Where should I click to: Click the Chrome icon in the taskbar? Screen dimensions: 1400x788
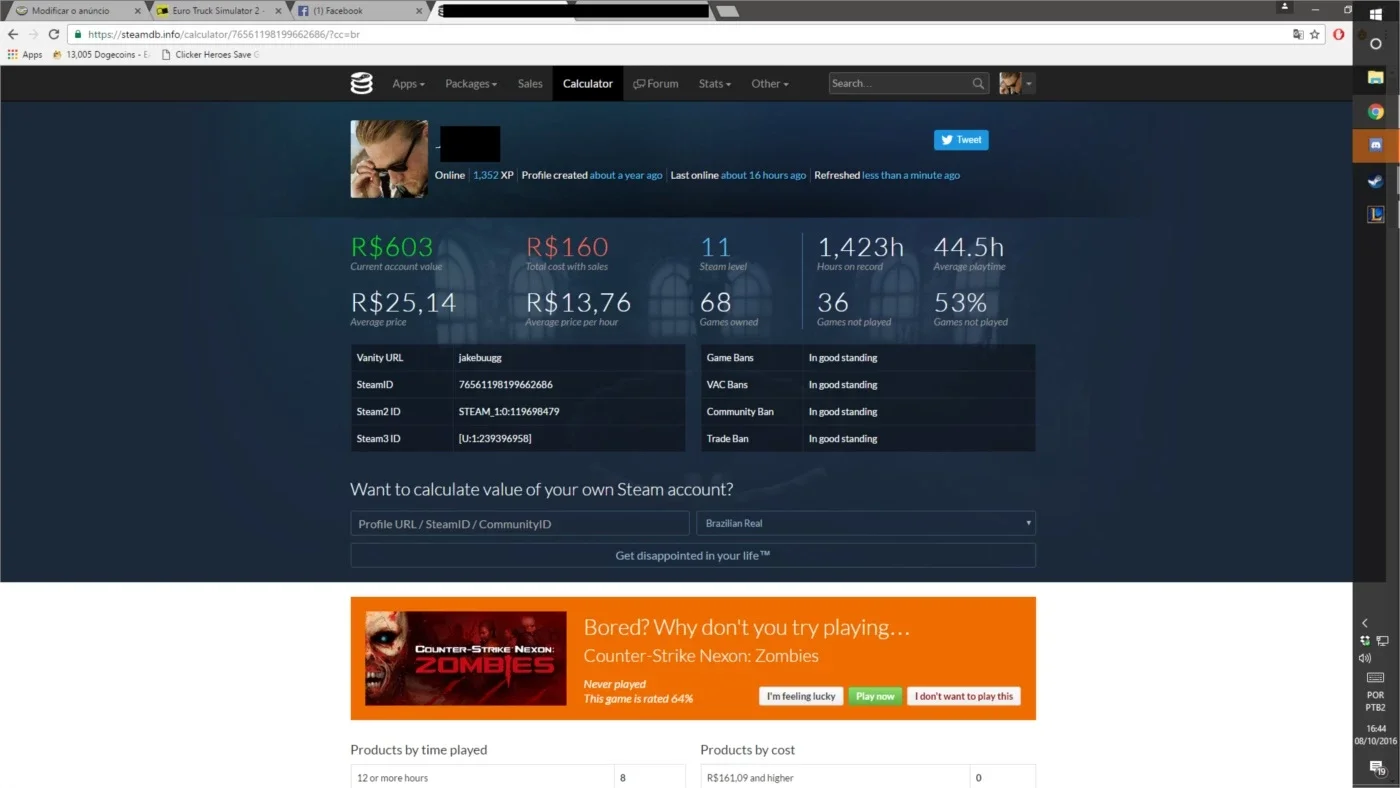coord(1376,112)
